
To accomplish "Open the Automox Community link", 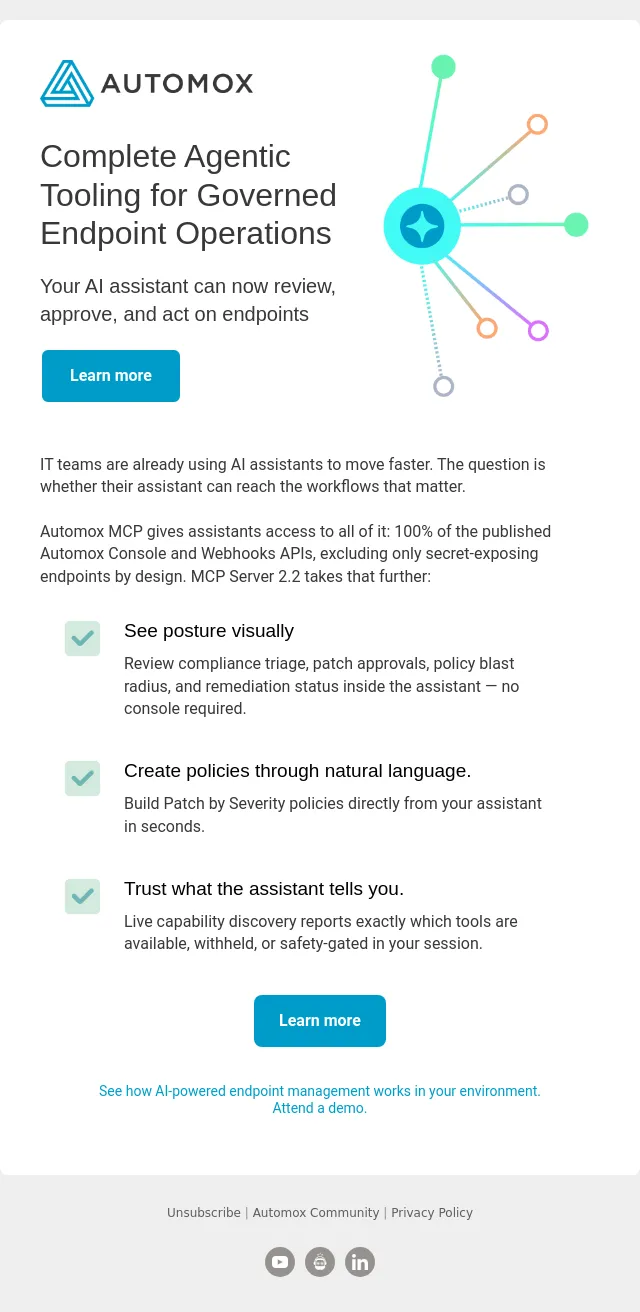I will pos(316,1212).
